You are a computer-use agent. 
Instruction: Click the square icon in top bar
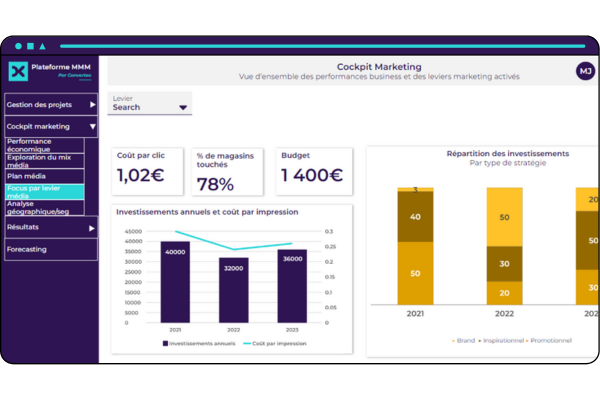pos(30,46)
